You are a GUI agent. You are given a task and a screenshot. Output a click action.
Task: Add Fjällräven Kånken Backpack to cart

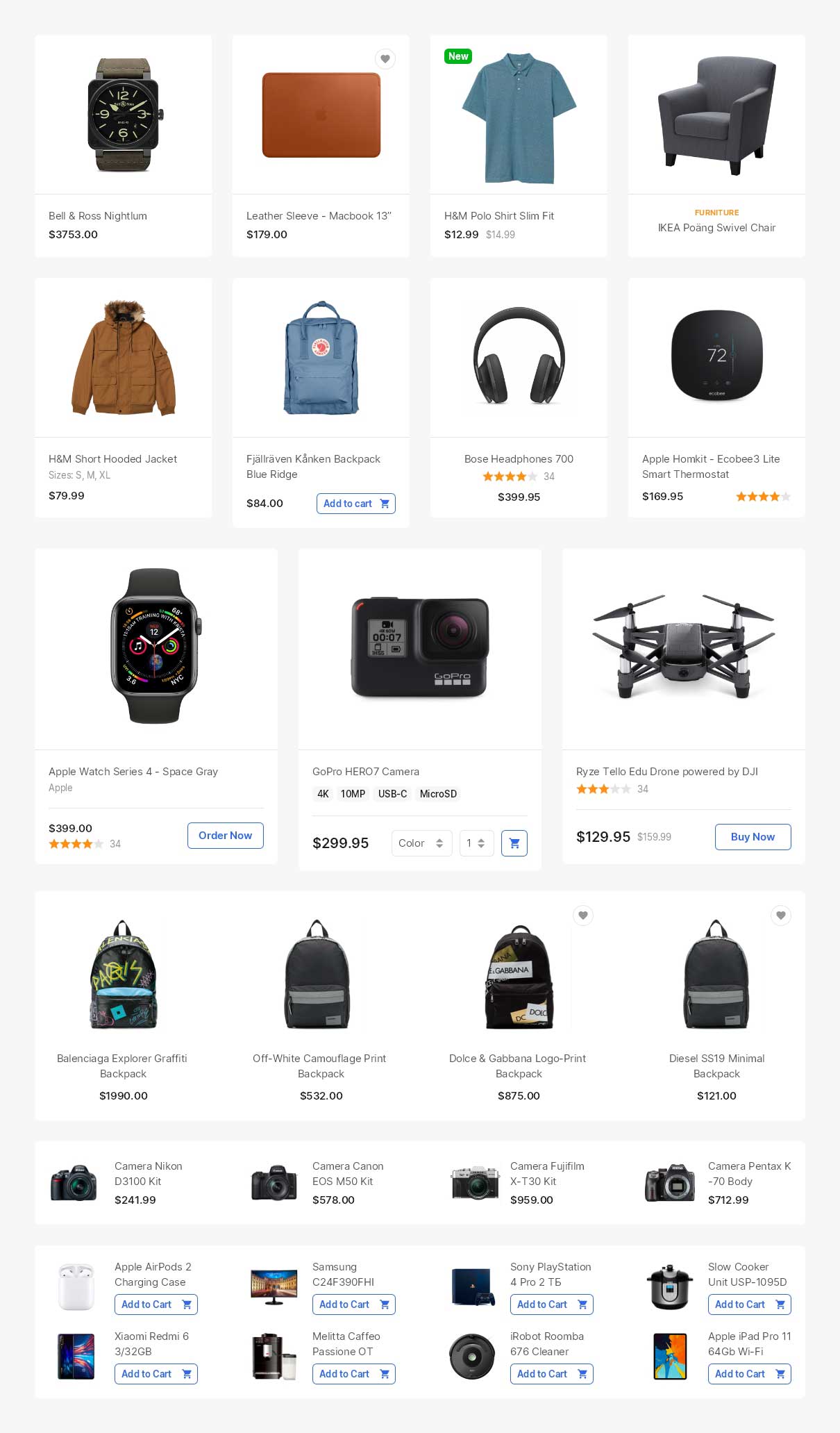pos(356,504)
